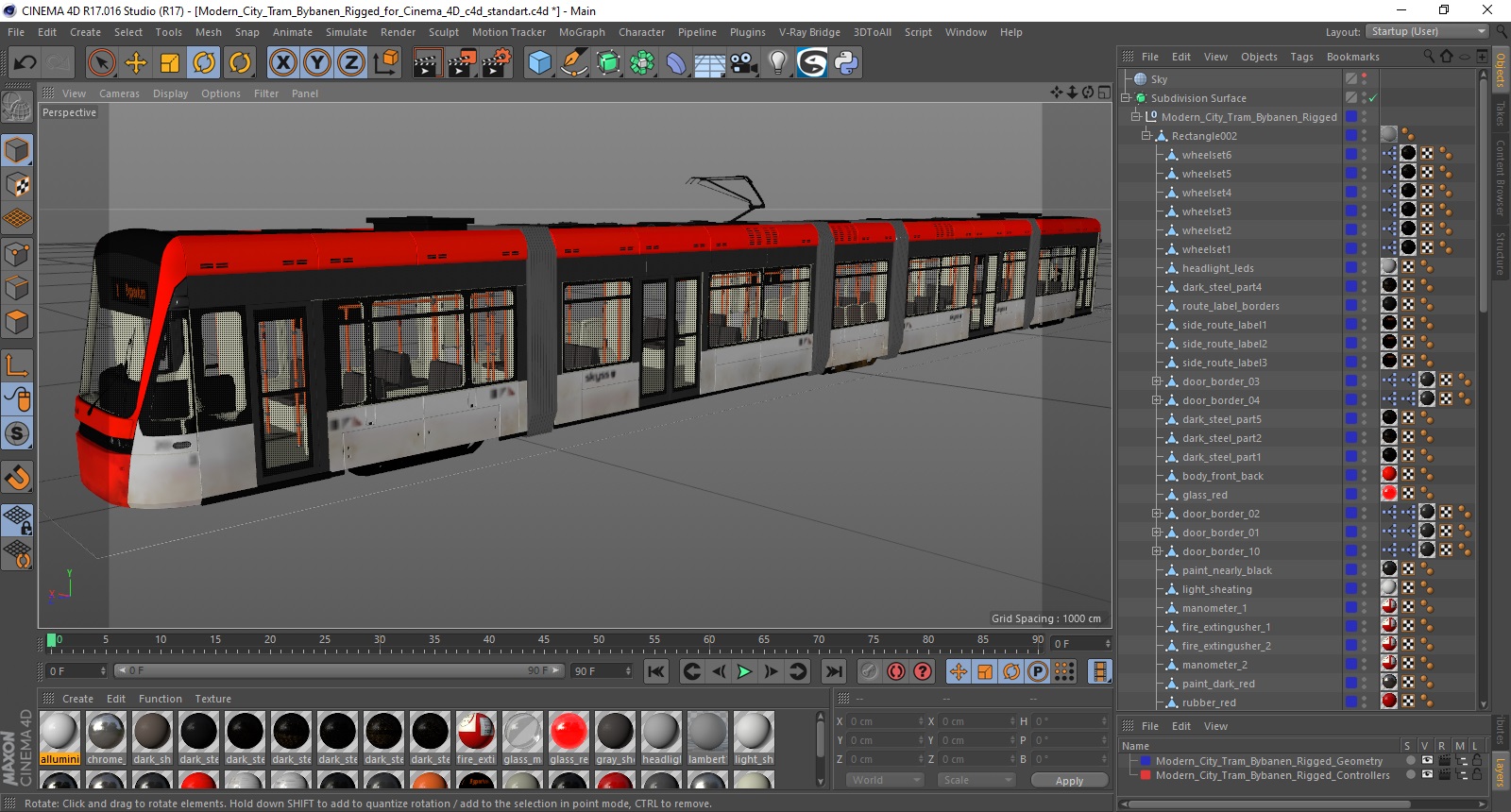The width and height of the screenshot is (1511, 812).
Task: Click the object manager search icon
Action: point(1429,57)
